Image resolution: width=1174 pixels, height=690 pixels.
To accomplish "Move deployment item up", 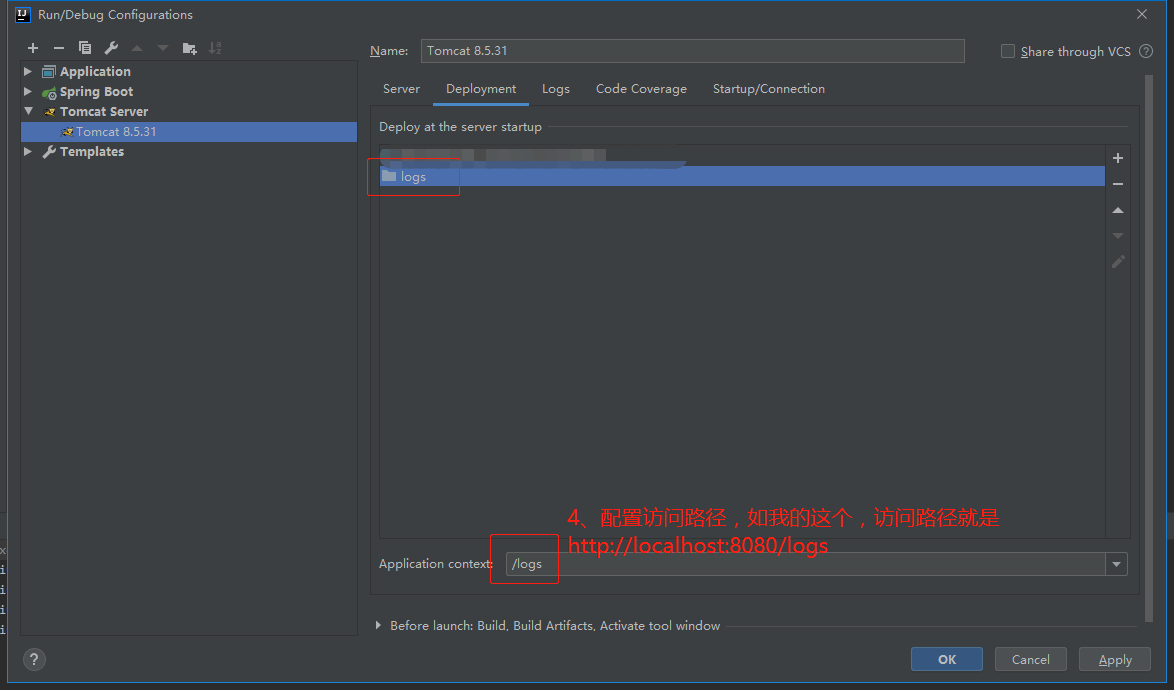I will 1118,210.
